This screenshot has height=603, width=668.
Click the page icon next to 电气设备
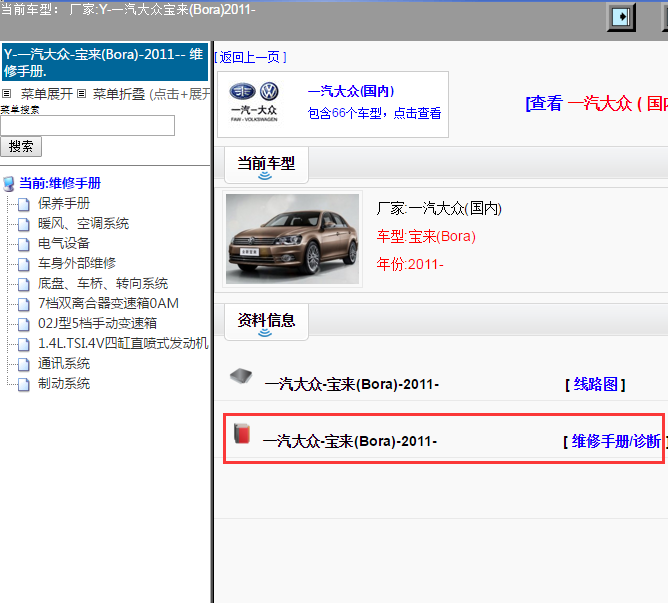tap(24, 244)
